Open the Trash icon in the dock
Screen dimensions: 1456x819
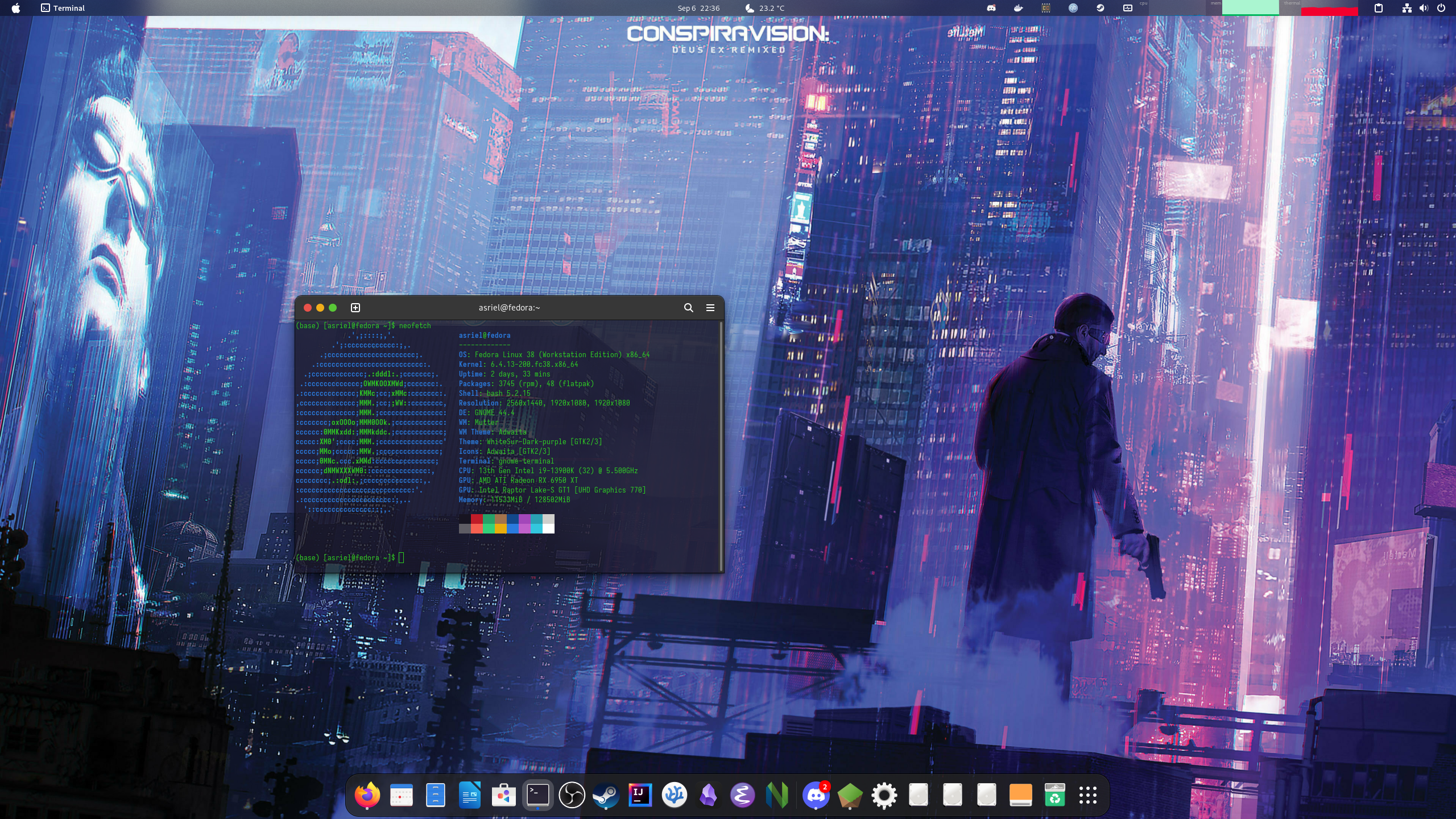(x=1055, y=795)
